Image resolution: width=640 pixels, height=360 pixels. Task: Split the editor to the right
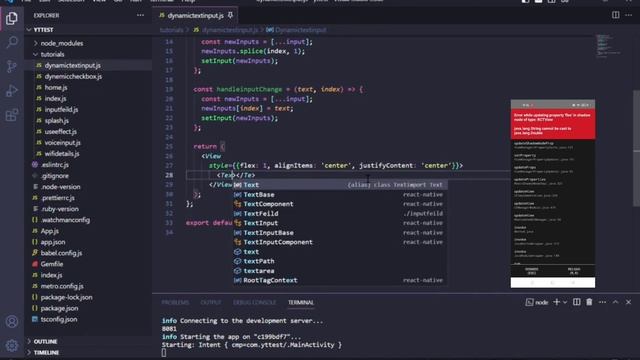[616, 15]
